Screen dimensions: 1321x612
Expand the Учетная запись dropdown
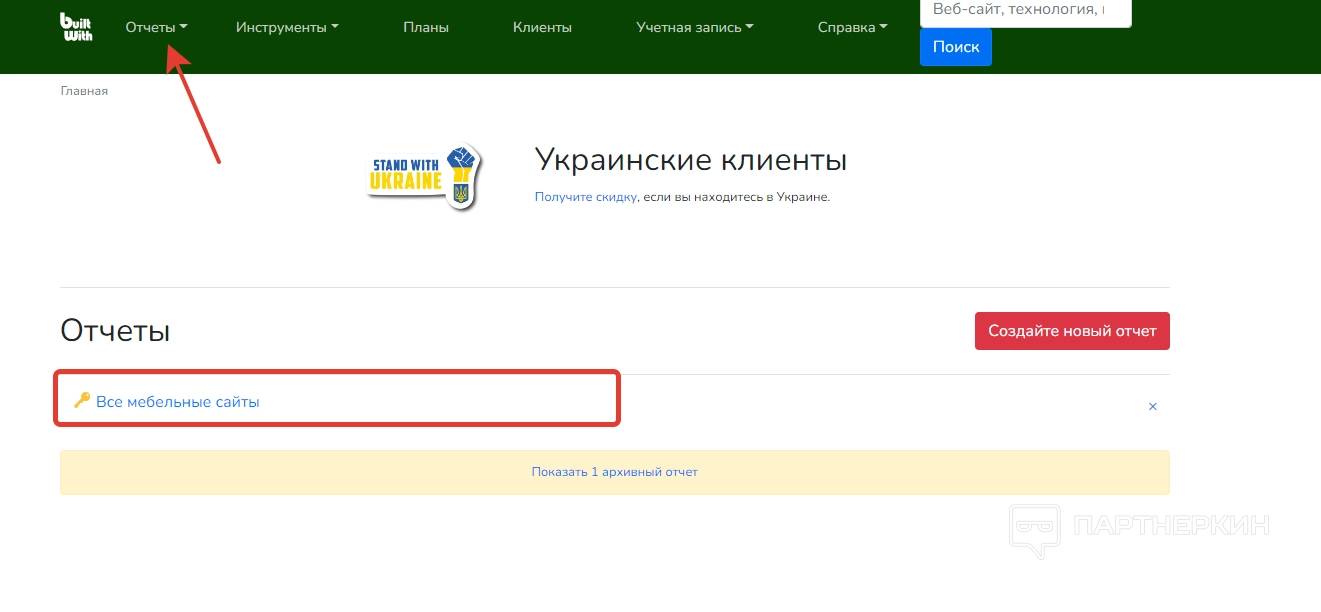pos(695,28)
